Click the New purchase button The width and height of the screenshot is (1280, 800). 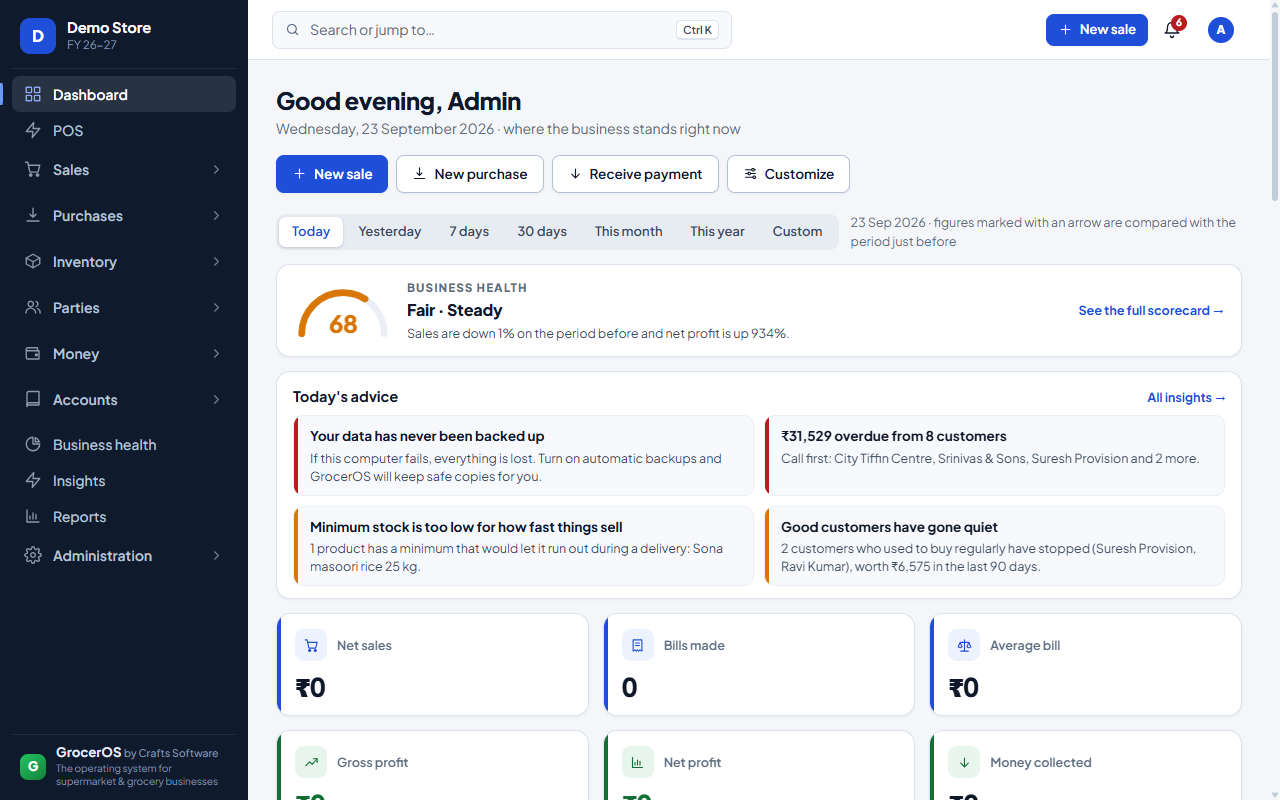tap(470, 174)
